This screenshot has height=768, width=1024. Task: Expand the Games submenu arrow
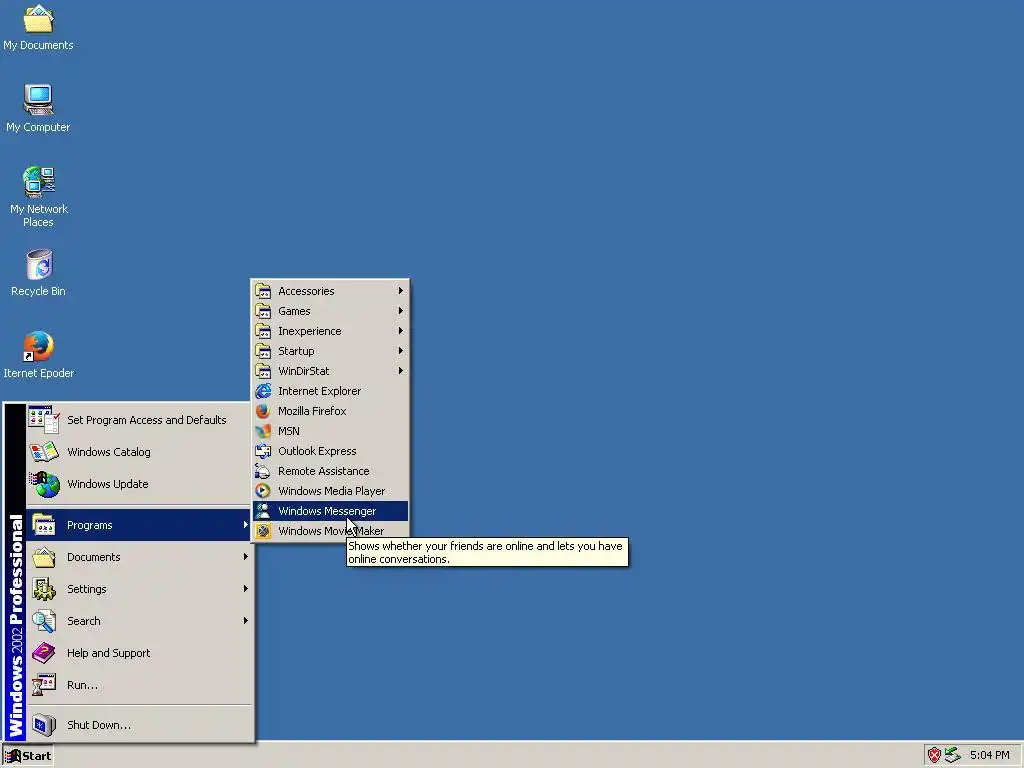pos(400,311)
